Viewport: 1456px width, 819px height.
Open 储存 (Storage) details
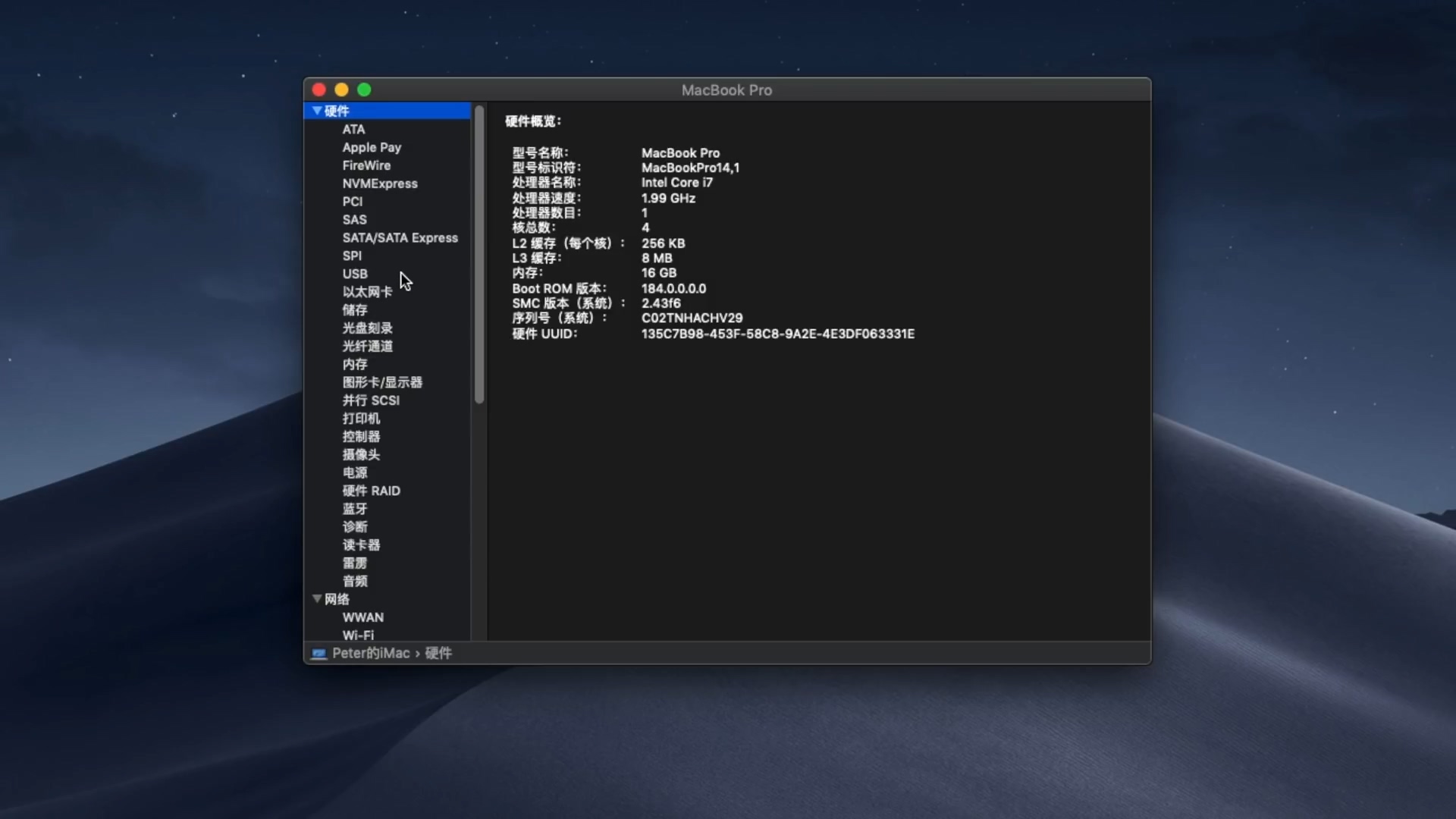pyautogui.click(x=354, y=309)
